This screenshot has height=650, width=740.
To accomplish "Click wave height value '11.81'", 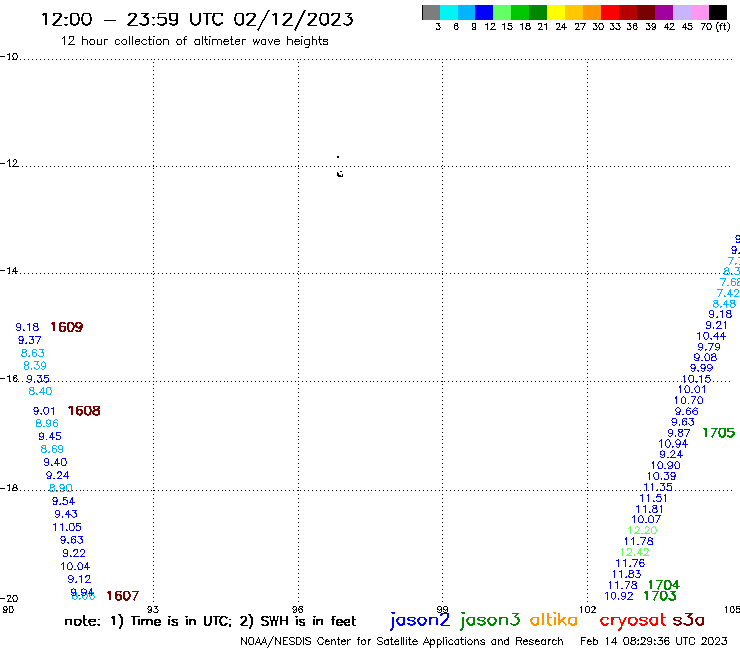I will click(649, 509).
